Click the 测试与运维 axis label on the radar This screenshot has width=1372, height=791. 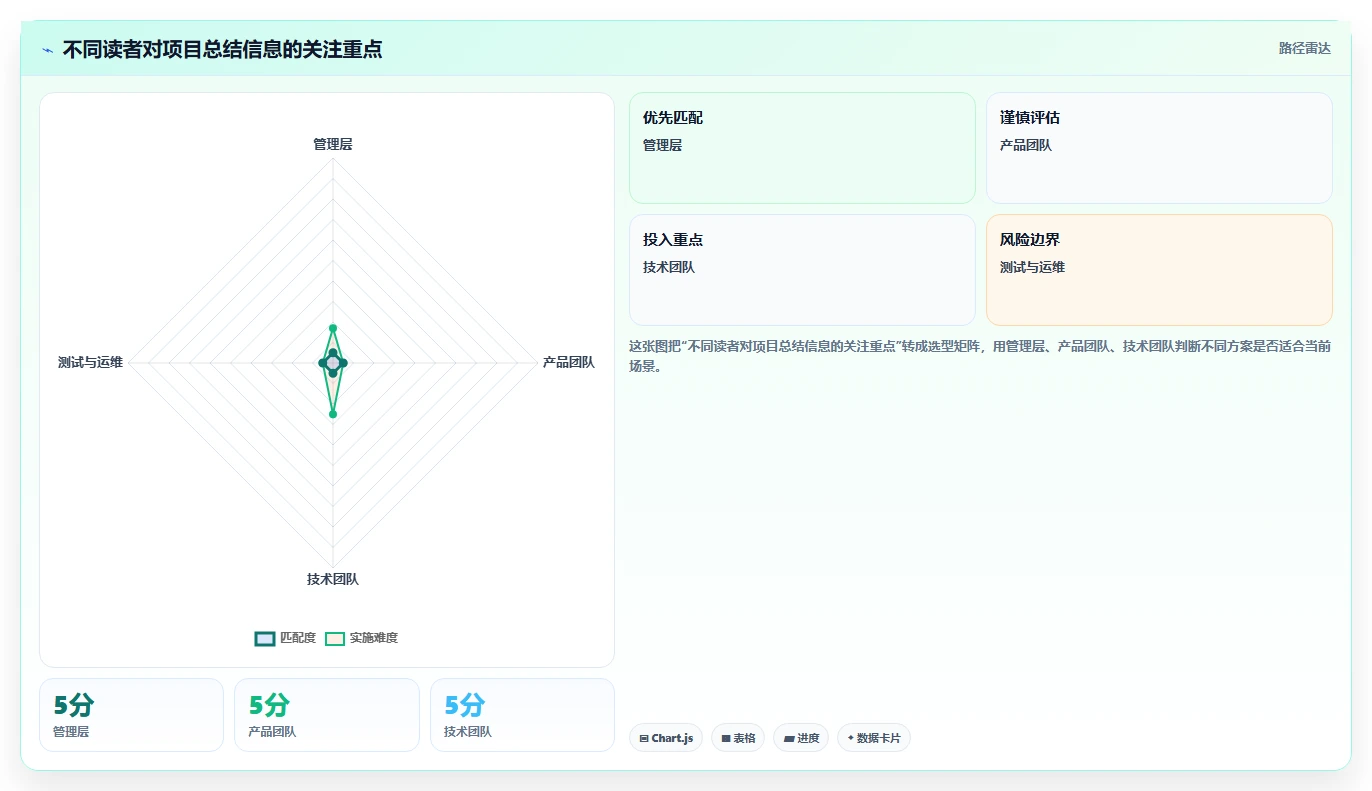click(90, 362)
